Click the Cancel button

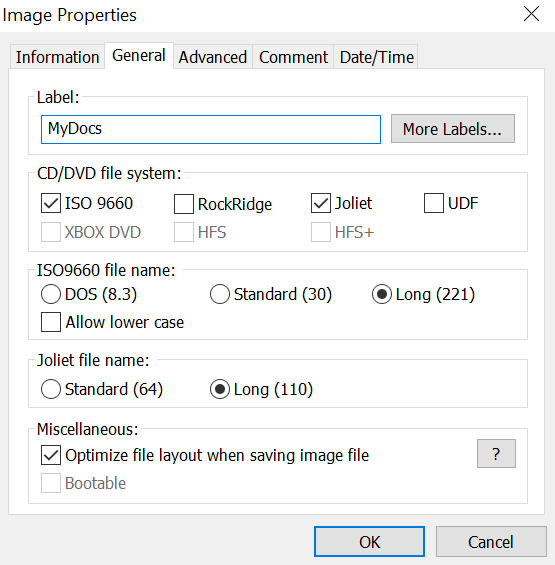pos(491,542)
